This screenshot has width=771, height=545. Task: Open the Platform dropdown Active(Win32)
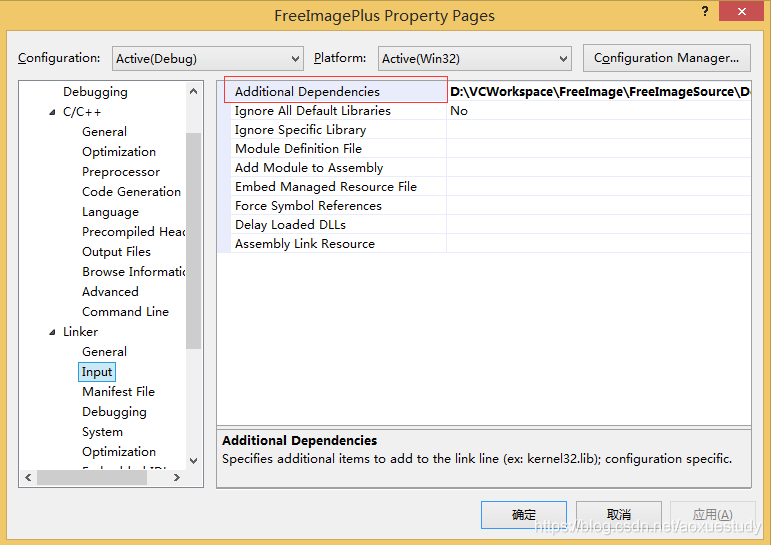pos(474,59)
